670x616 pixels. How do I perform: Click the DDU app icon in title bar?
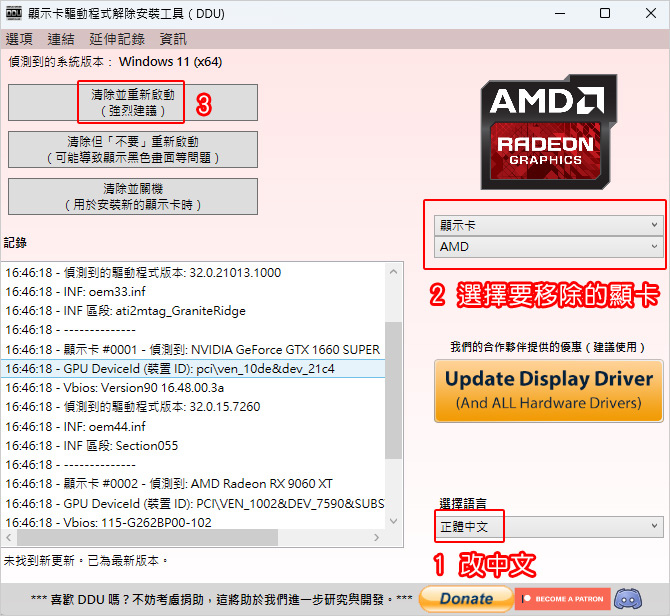[x=14, y=13]
